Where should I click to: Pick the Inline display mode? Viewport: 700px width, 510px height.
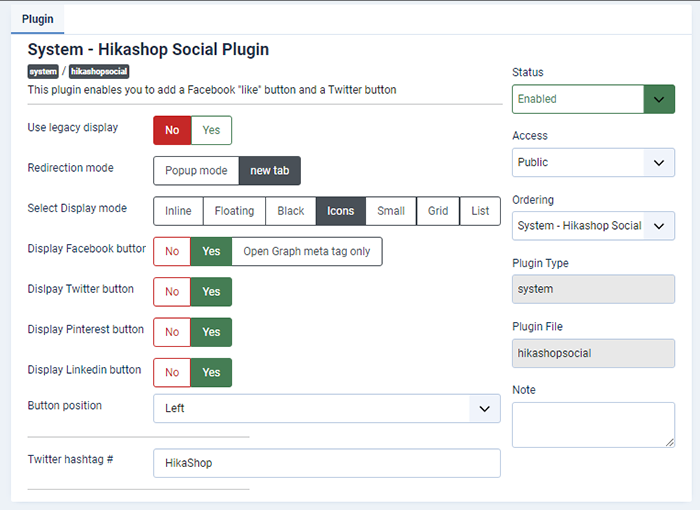click(x=178, y=211)
